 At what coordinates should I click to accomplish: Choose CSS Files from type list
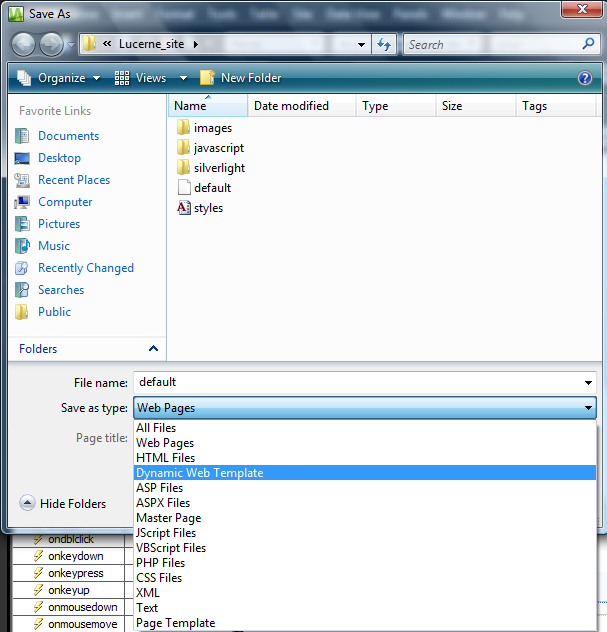[x=159, y=578]
